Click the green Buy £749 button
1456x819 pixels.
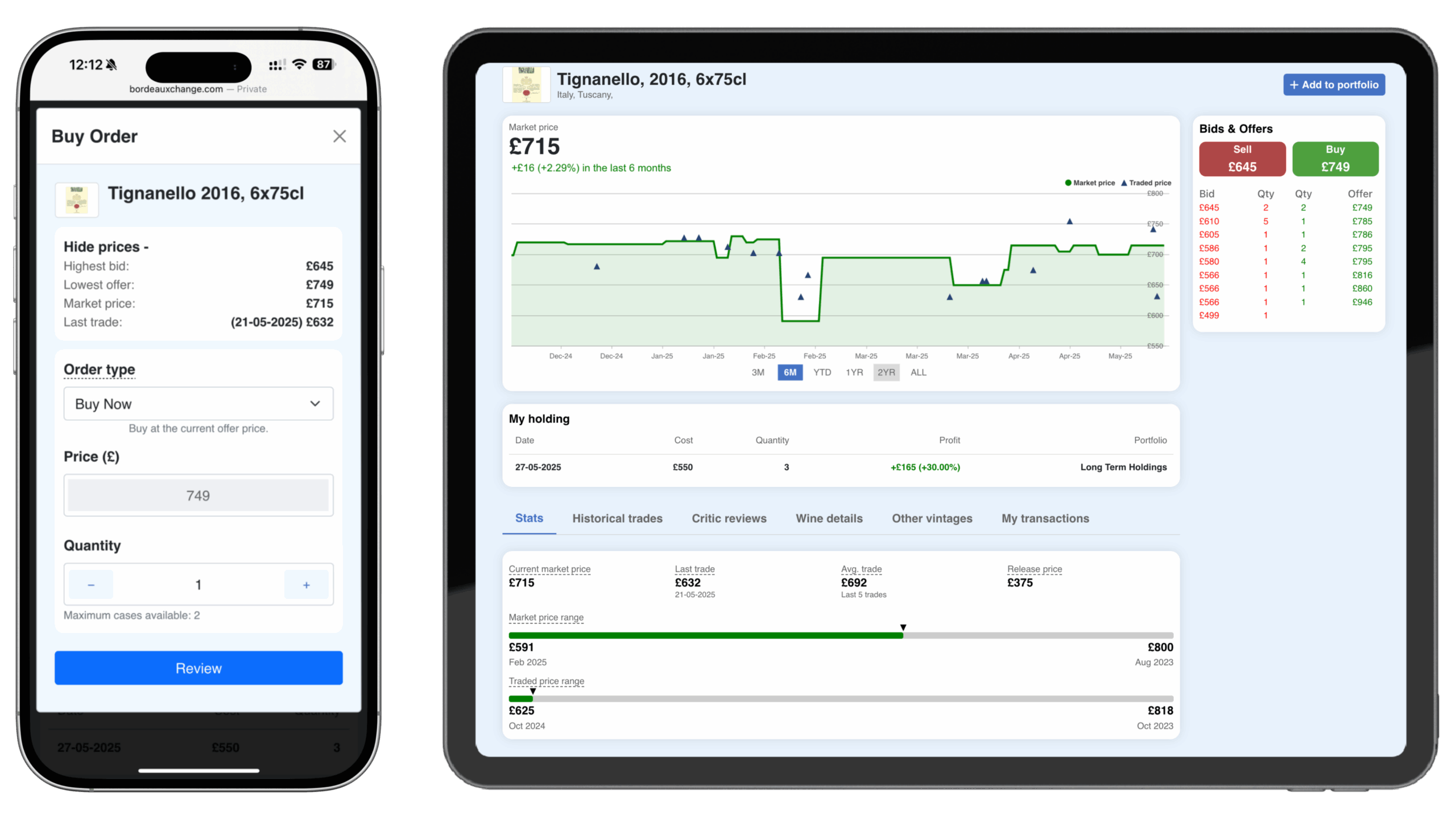(x=1335, y=159)
